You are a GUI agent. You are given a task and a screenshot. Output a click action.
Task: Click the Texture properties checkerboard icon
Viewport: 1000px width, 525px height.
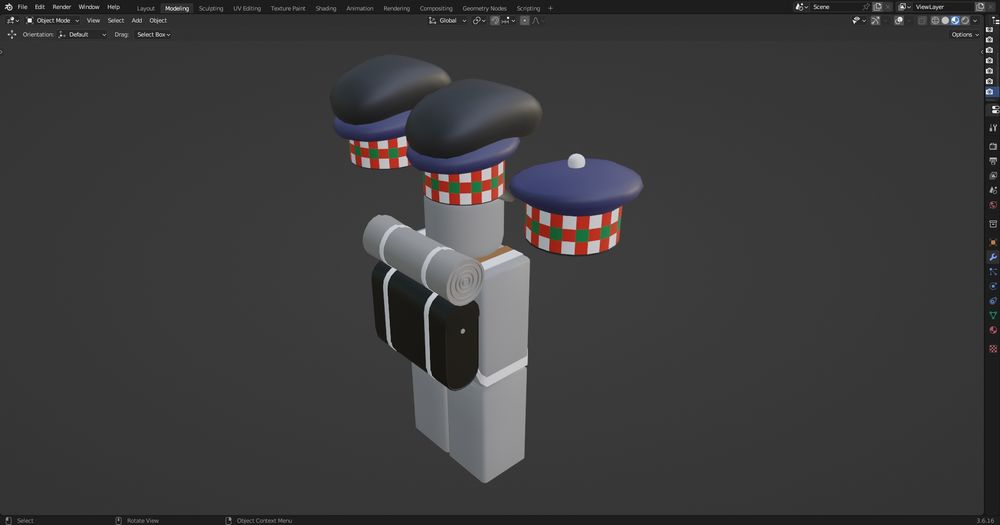993,349
